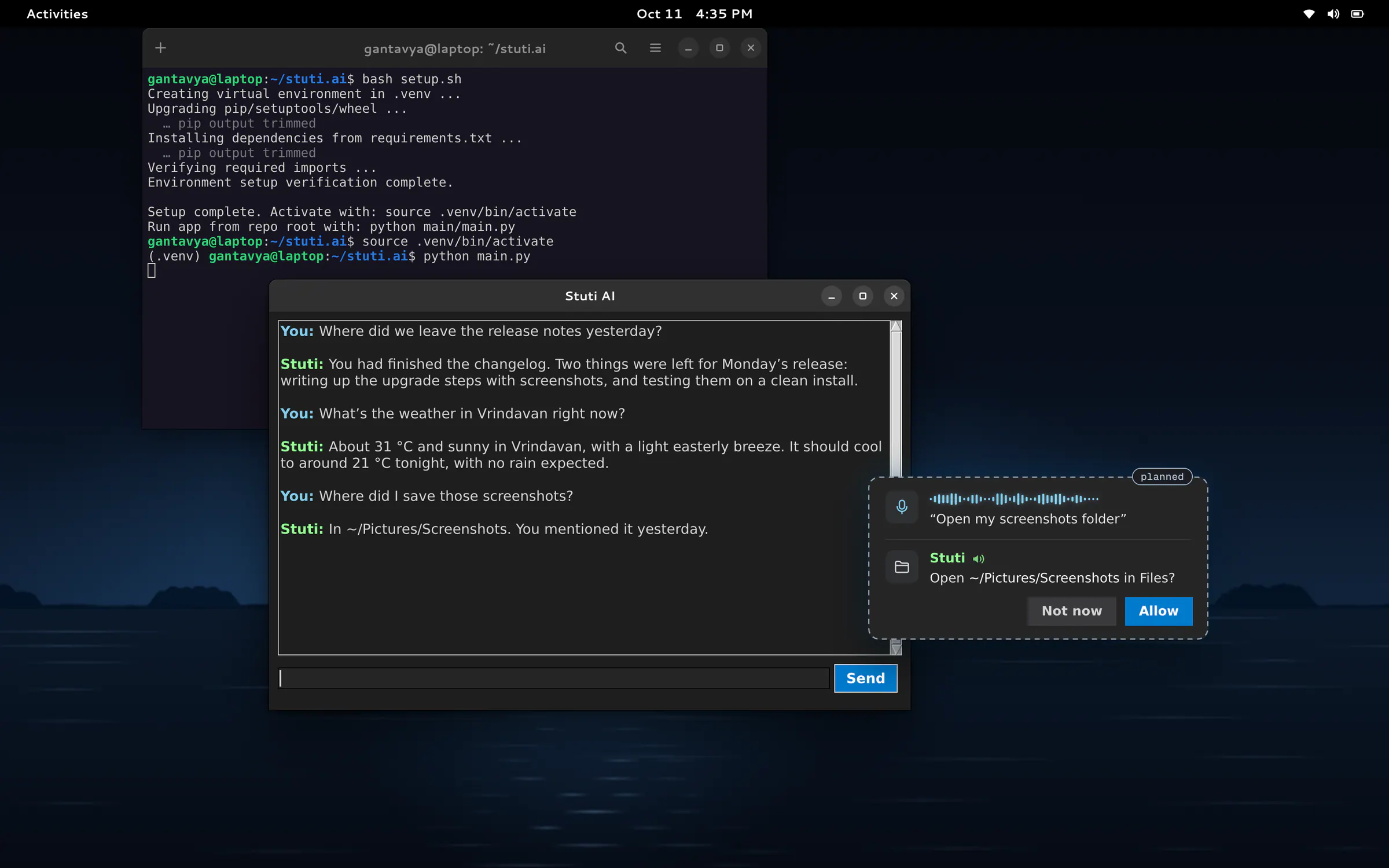Click the chat scrollbar thumb

pyautogui.click(x=896, y=404)
